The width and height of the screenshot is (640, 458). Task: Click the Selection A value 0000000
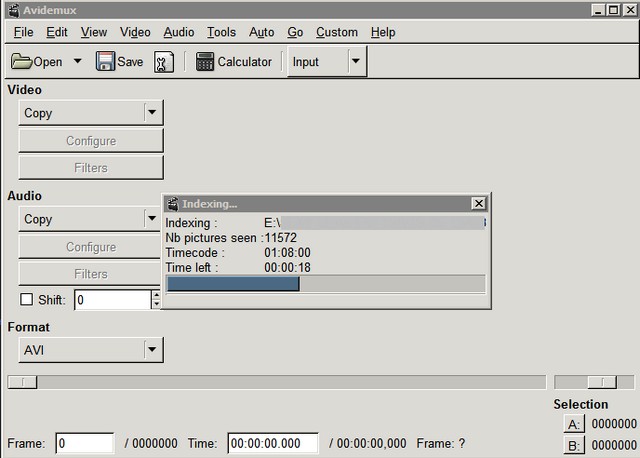tap(614, 424)
